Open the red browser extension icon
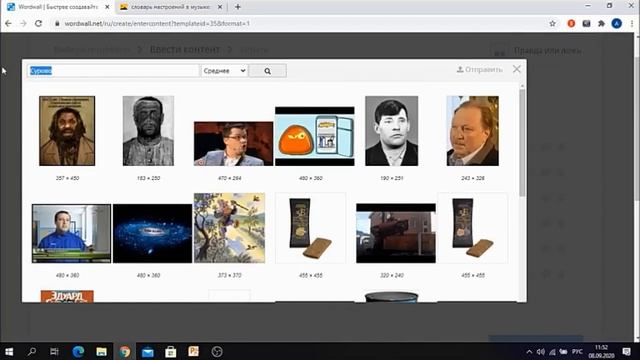 tap(571, 24)
